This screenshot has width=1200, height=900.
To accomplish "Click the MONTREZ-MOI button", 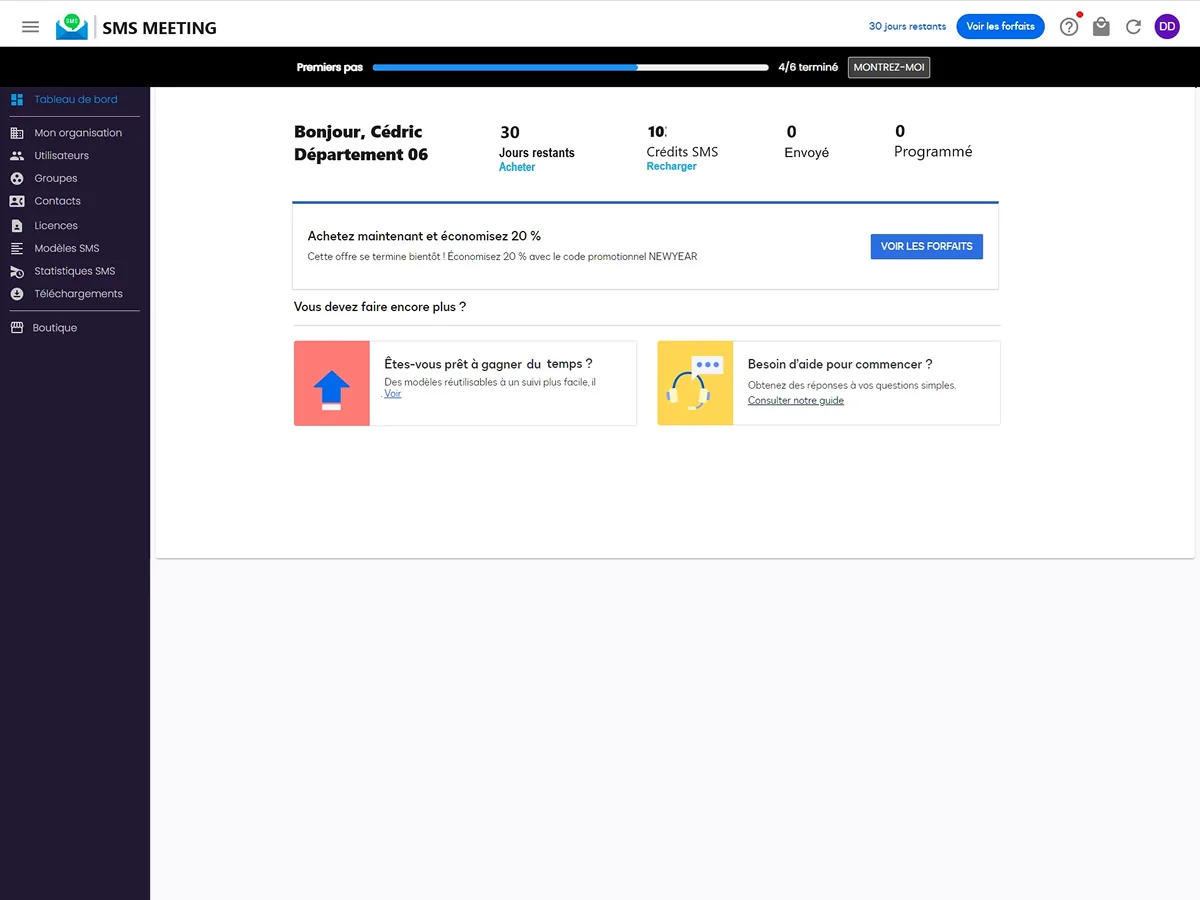I will pos(889,67).
